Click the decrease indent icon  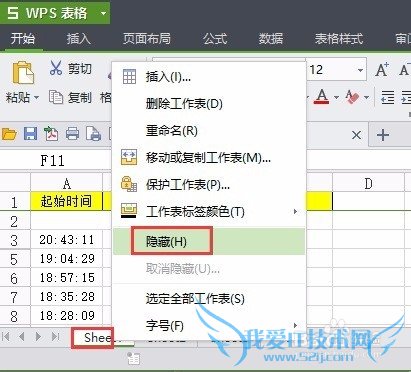(388, 97)
